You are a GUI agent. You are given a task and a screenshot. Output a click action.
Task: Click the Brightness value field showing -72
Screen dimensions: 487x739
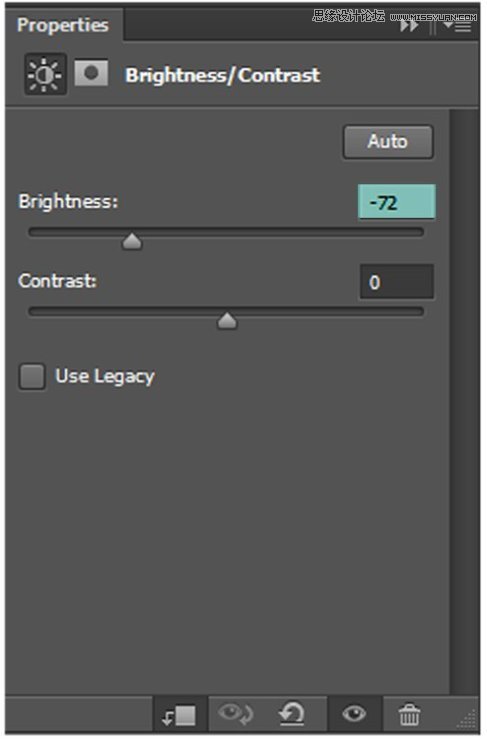(x=396, y=202)
